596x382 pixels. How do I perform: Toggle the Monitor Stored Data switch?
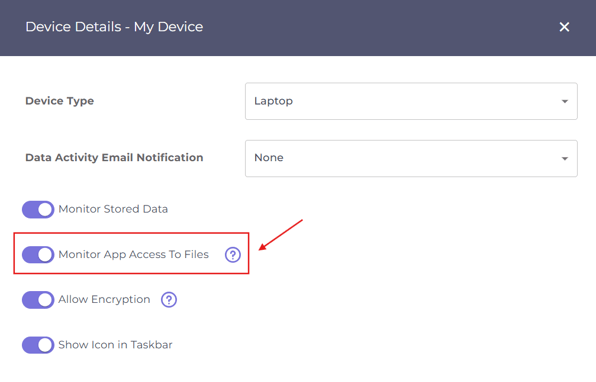click(x=38, y=209)
